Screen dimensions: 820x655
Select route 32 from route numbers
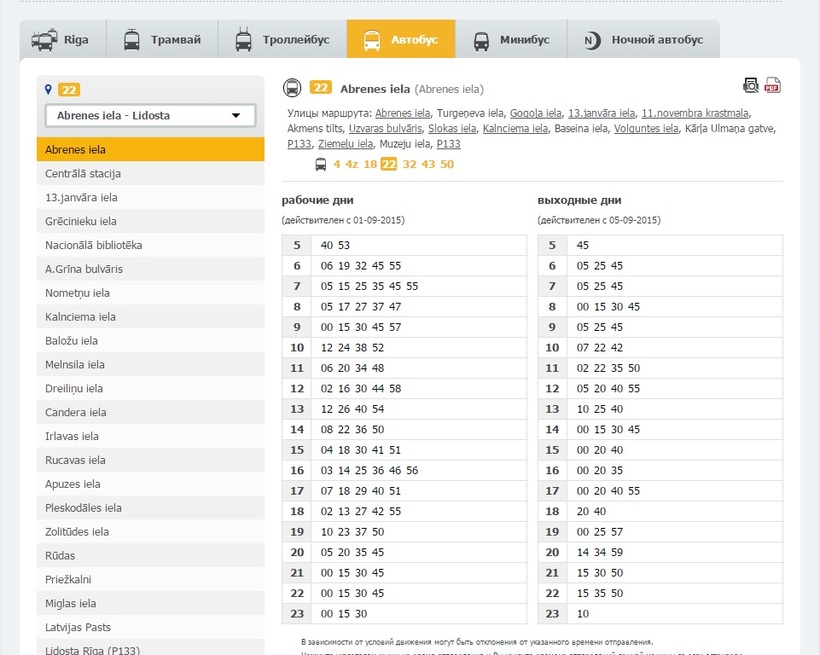409,165
